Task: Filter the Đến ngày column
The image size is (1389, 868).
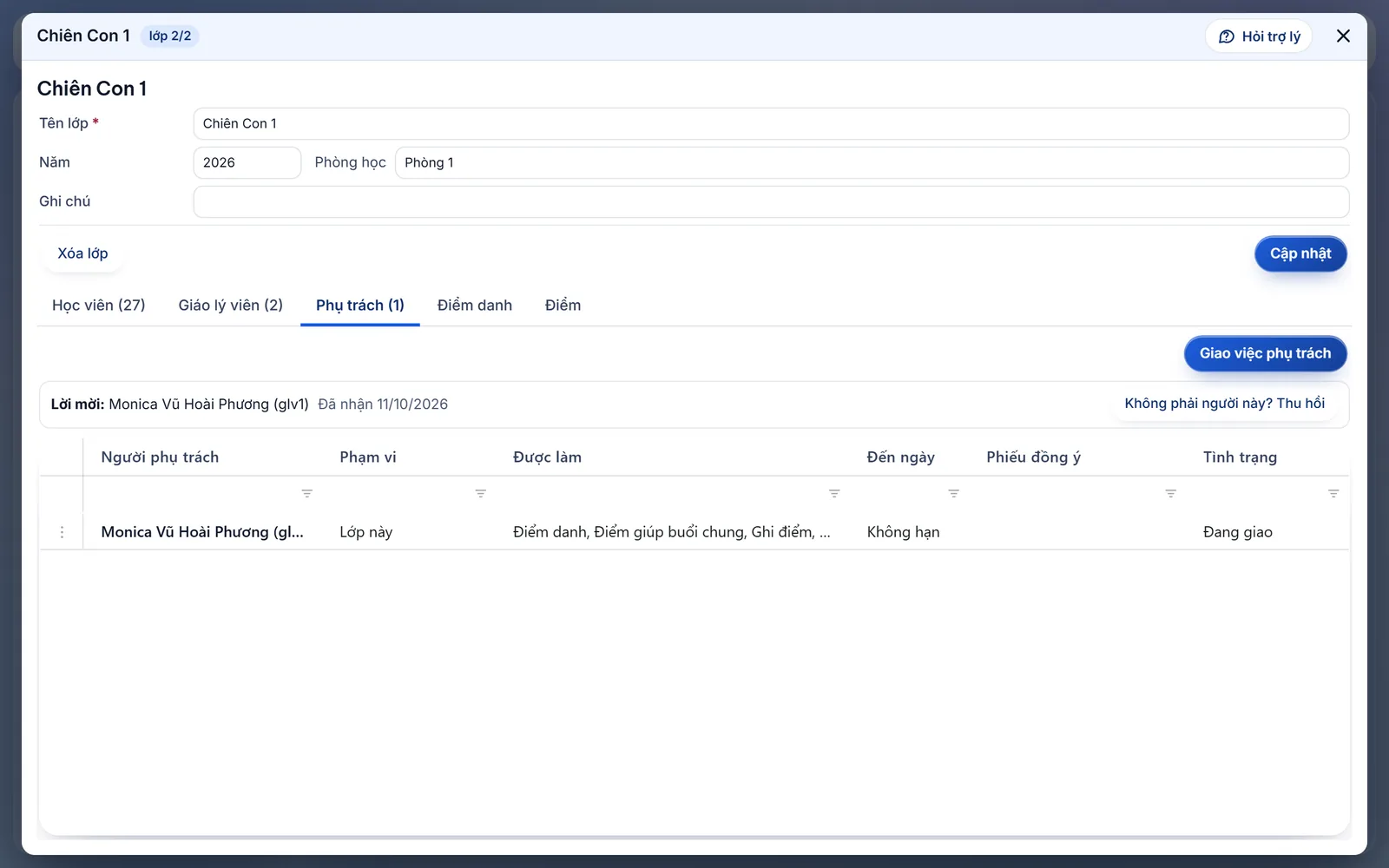Action: point(953,493)
